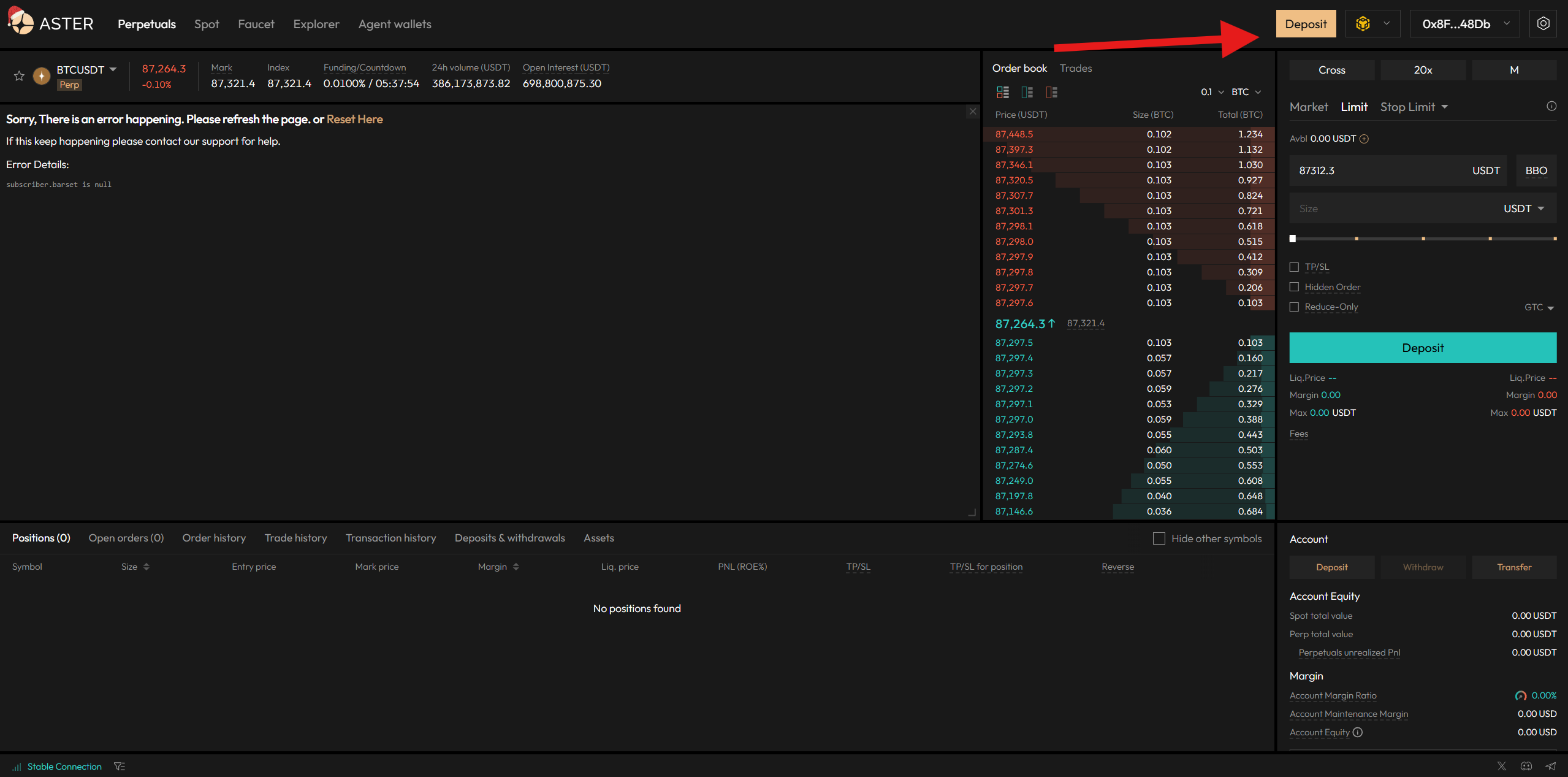1568x777 pixels.
Task: Click the order size slider handle
Action: coord(1293,239)
